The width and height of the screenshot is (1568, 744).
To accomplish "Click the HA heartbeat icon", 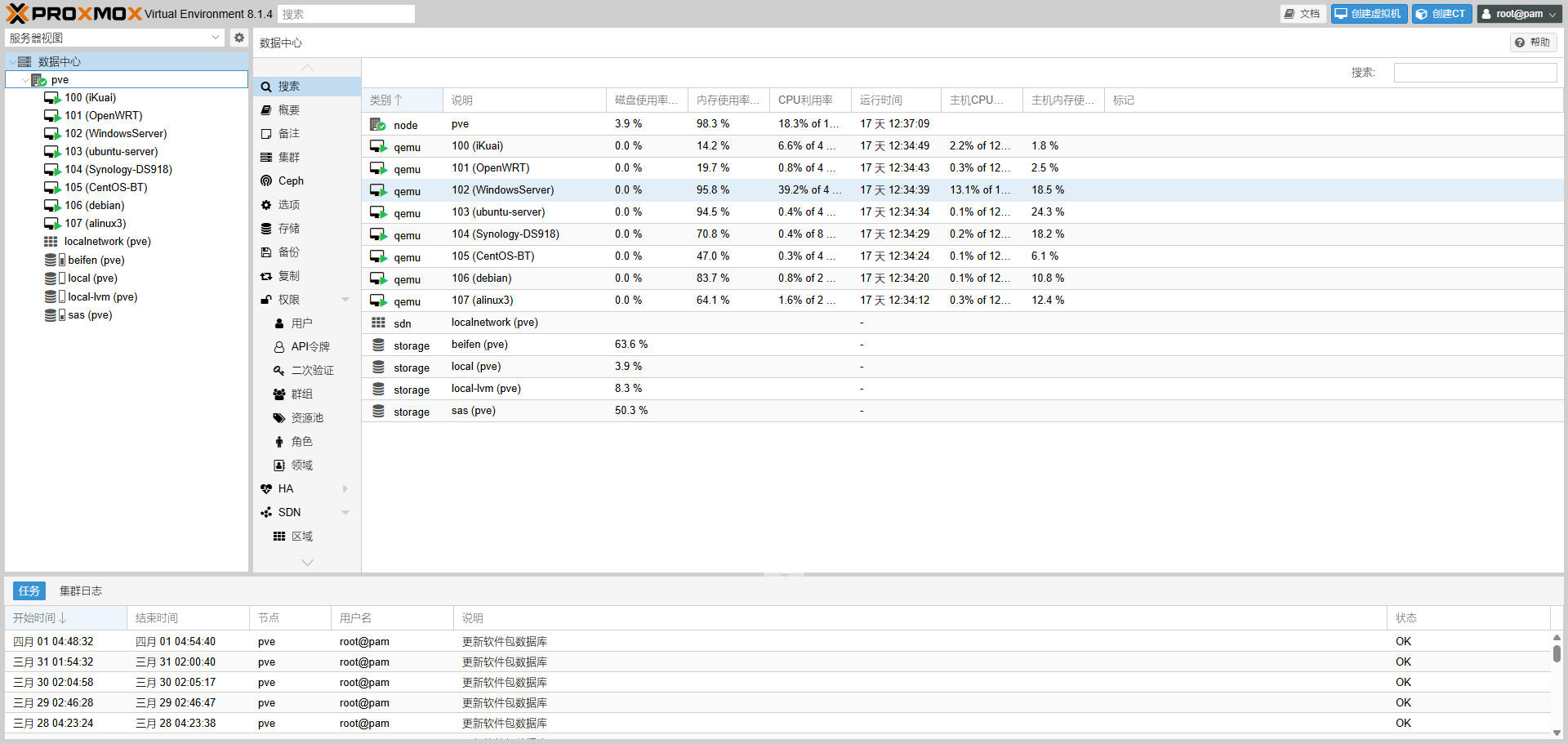I will (x=266, y=489).
